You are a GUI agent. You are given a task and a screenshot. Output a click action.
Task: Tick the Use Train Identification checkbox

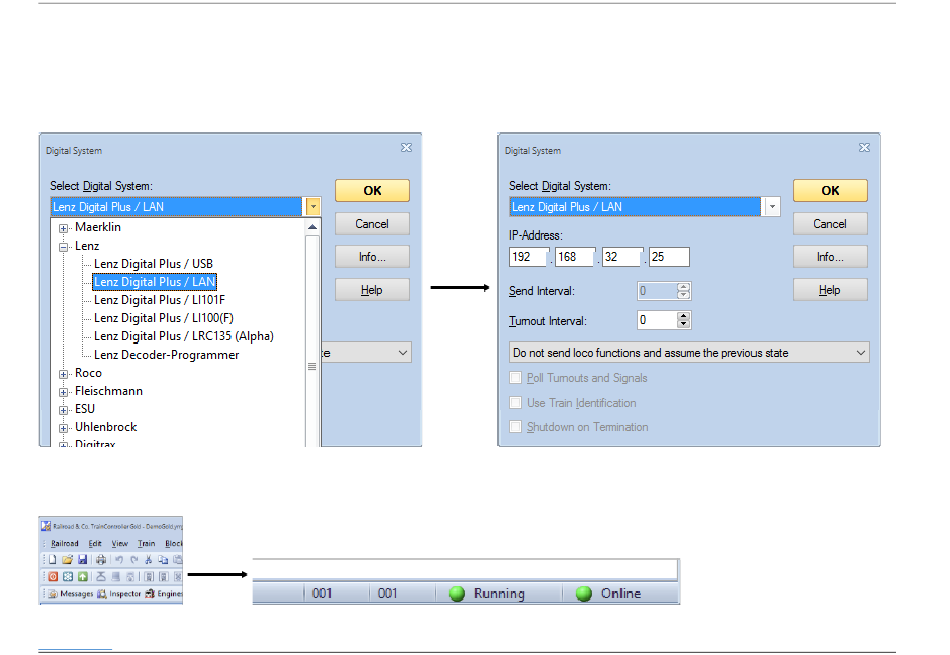point(516,403)
